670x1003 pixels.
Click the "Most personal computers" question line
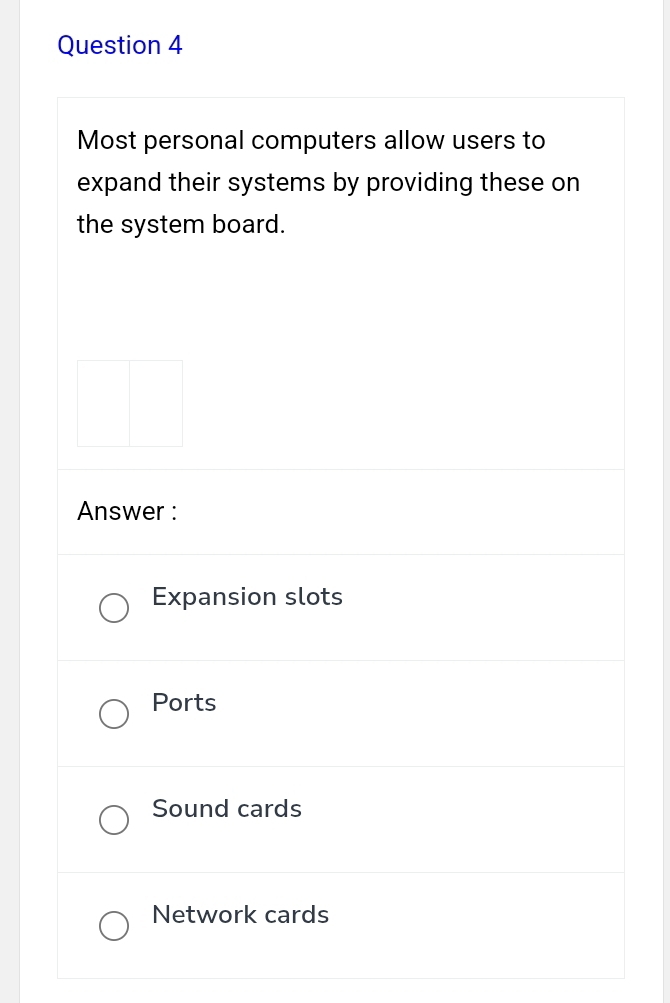coord(311,141)
